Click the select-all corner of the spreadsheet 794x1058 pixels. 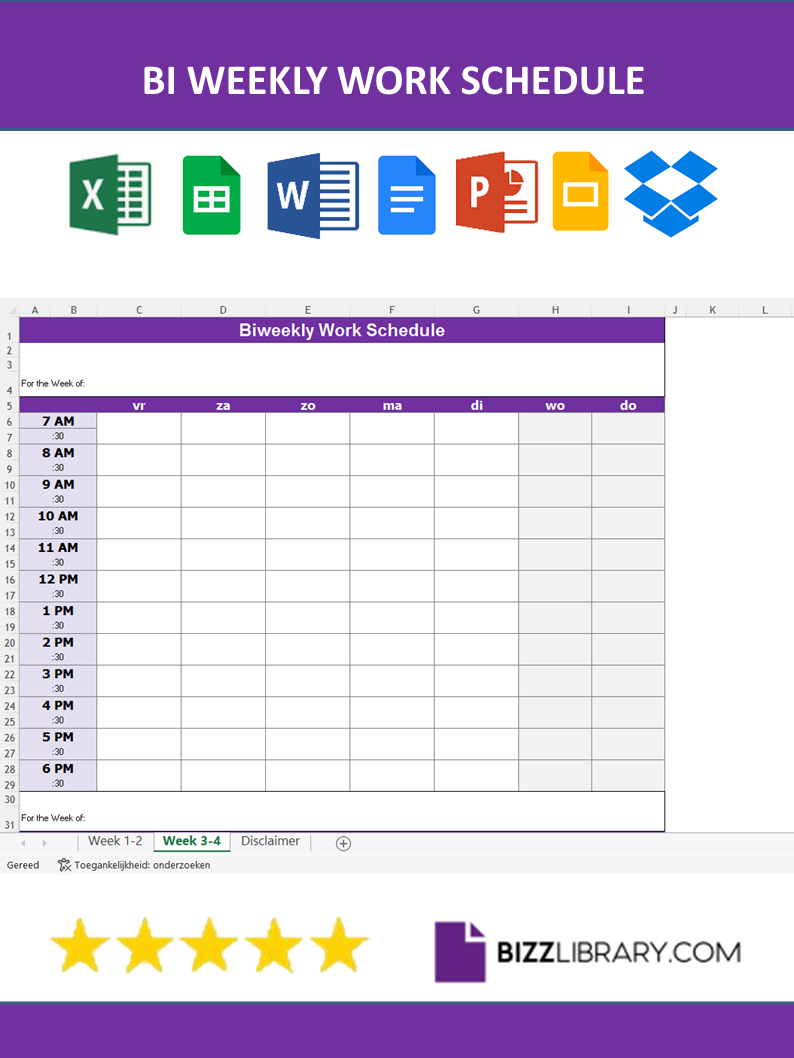(10, 310)
